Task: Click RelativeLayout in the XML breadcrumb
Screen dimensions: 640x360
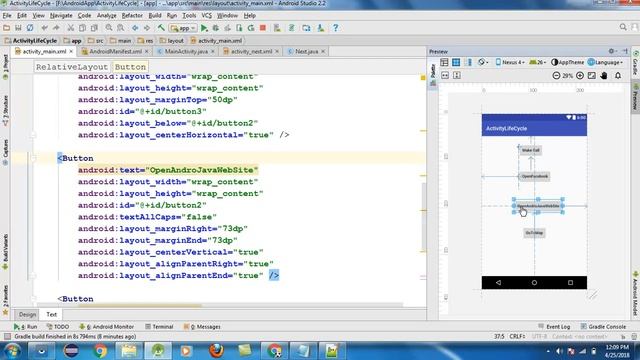Action: [x=72, y=67]
